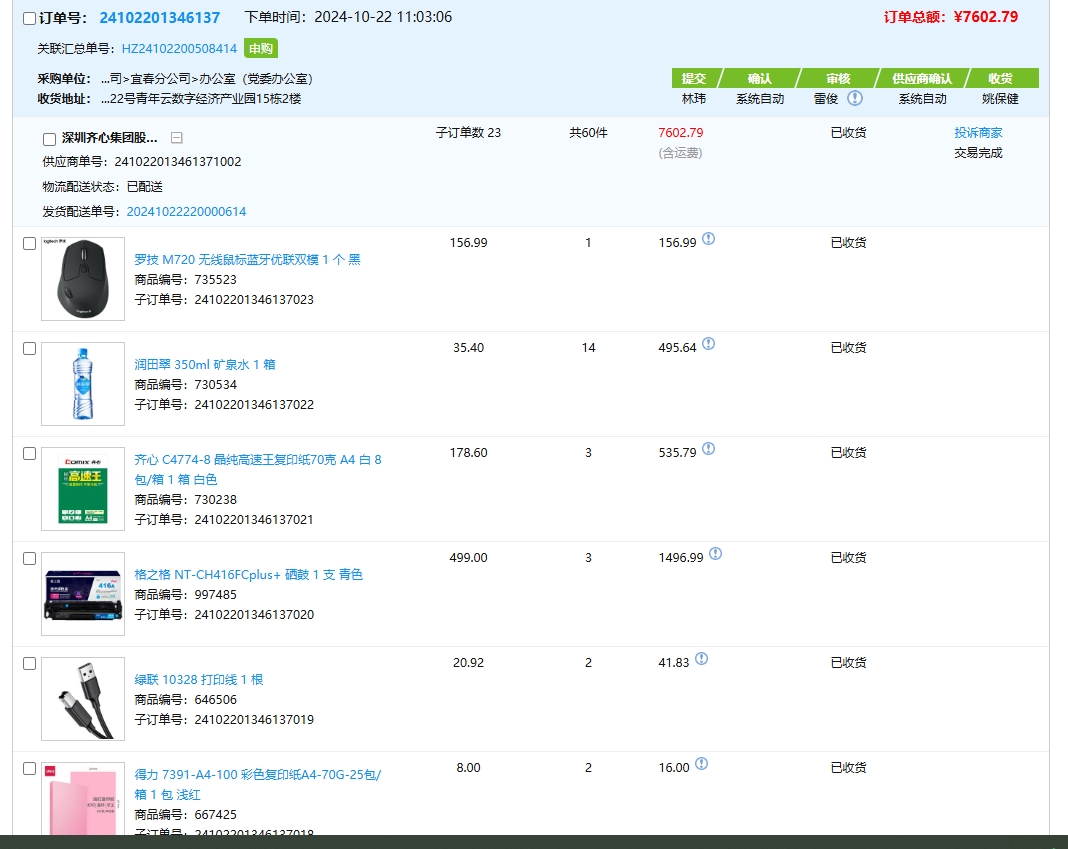
Task: Click the order time 2024-10-22 11:03:06
Action: (x=383, y=17)
